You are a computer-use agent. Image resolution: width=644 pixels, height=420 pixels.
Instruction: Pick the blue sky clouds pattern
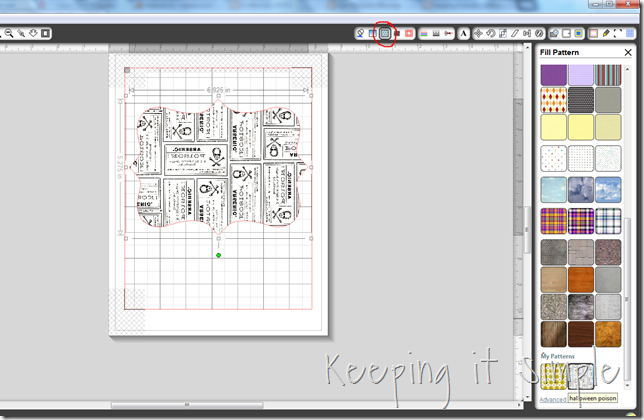pos(580,189)
